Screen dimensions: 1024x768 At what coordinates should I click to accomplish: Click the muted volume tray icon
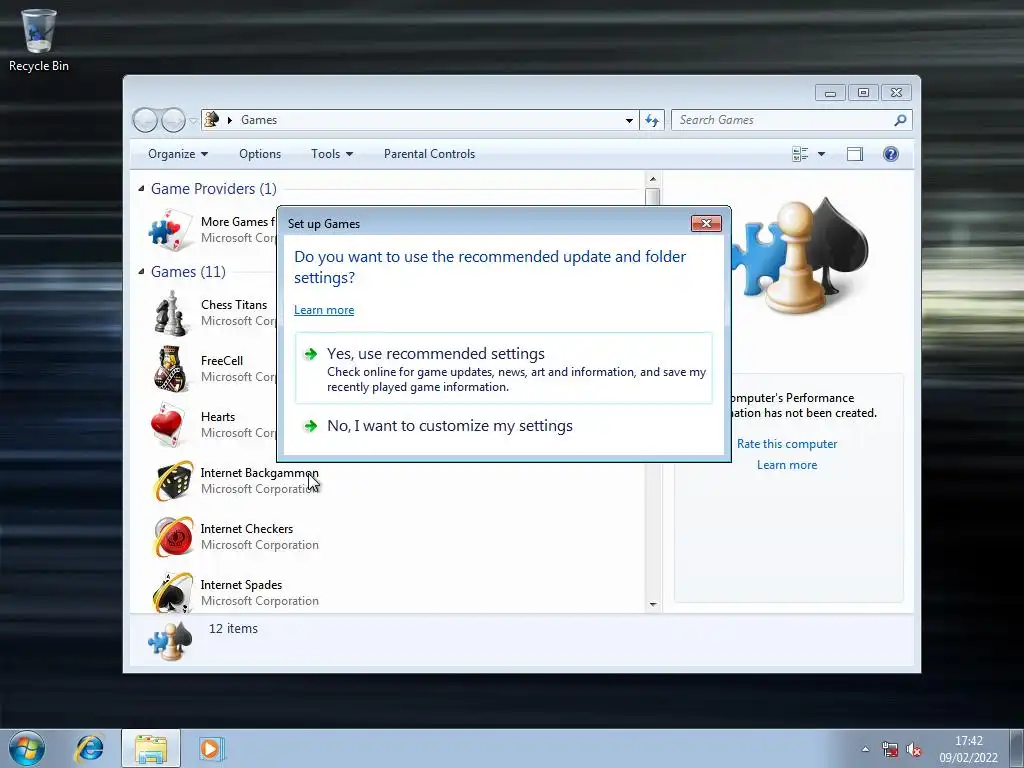point(914,749)
